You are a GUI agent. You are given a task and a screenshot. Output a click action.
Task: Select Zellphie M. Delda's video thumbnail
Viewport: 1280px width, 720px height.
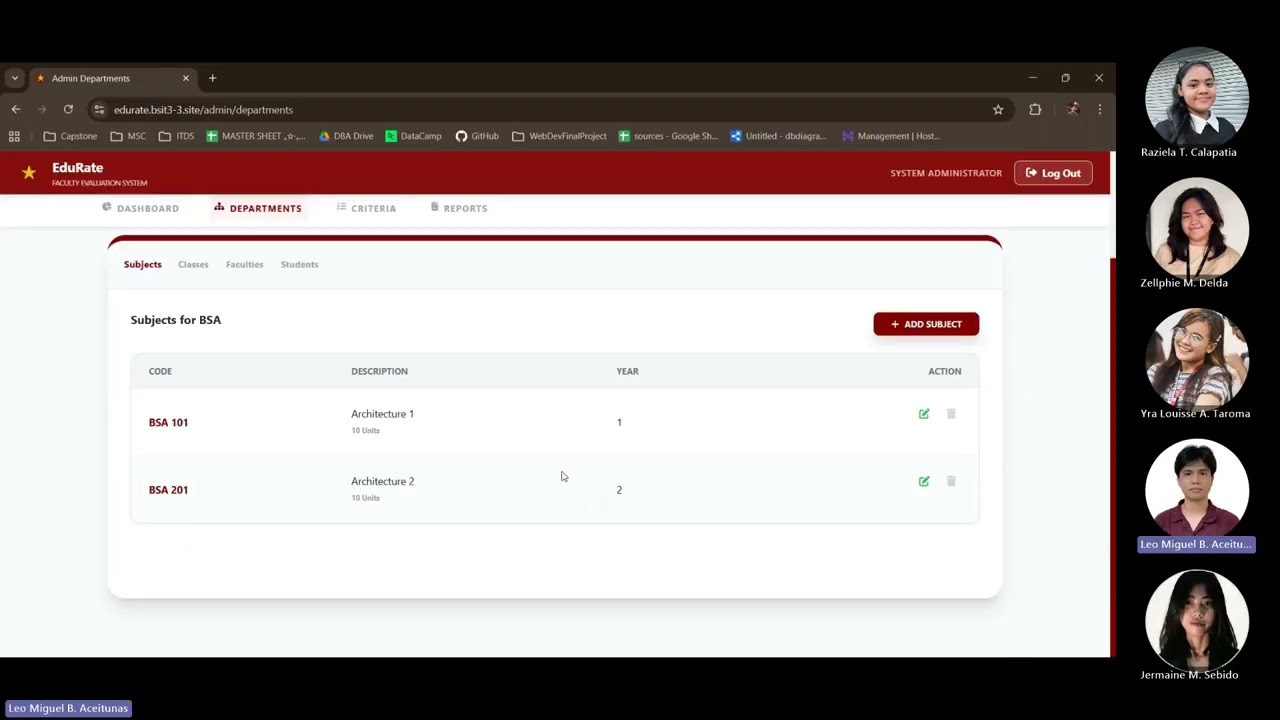[1196, 228]
